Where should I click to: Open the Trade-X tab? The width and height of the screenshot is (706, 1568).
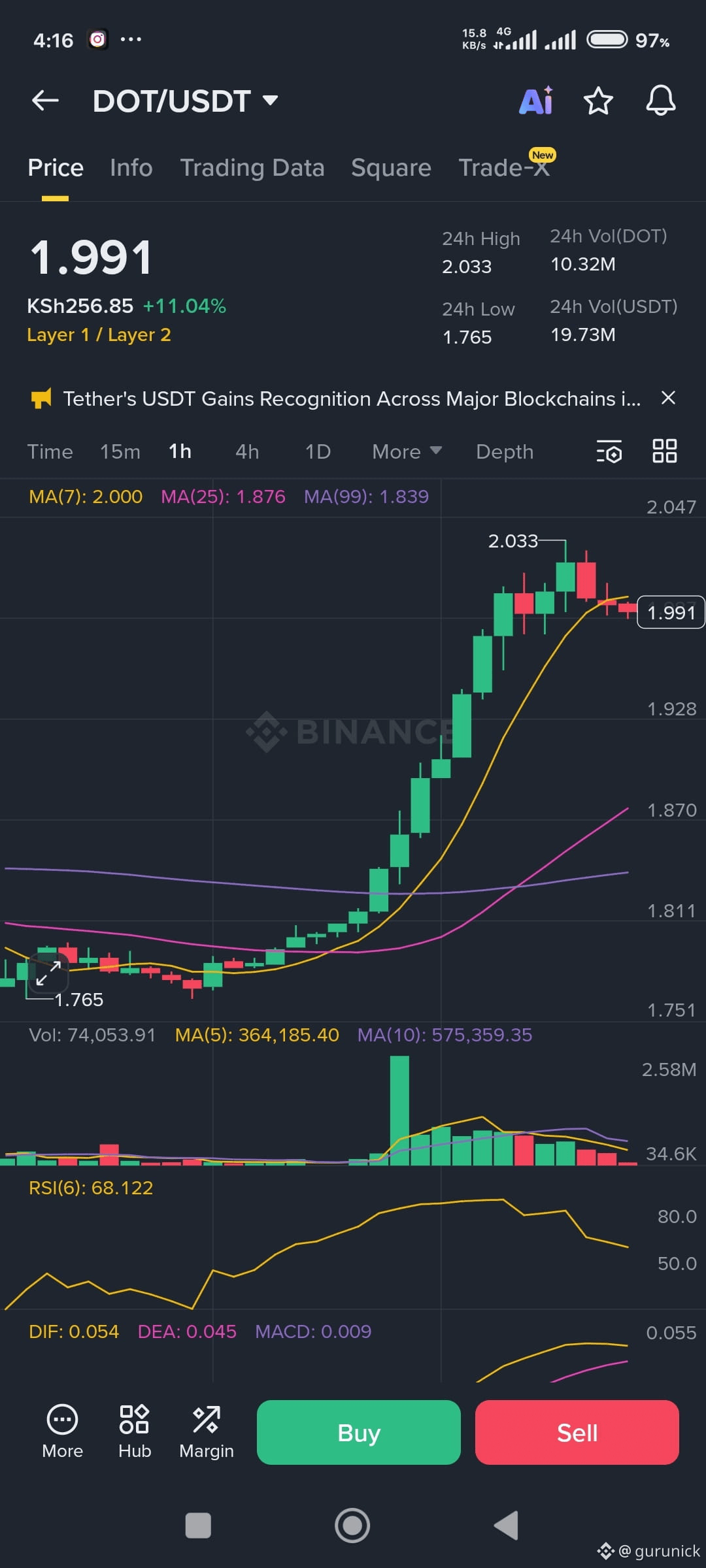point(504,168)
